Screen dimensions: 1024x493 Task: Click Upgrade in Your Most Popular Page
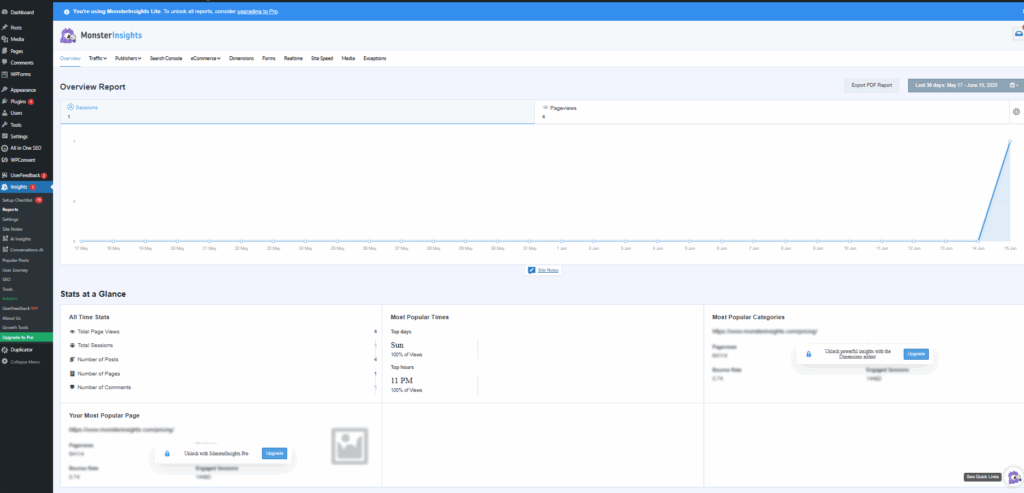tap(274, 453)
